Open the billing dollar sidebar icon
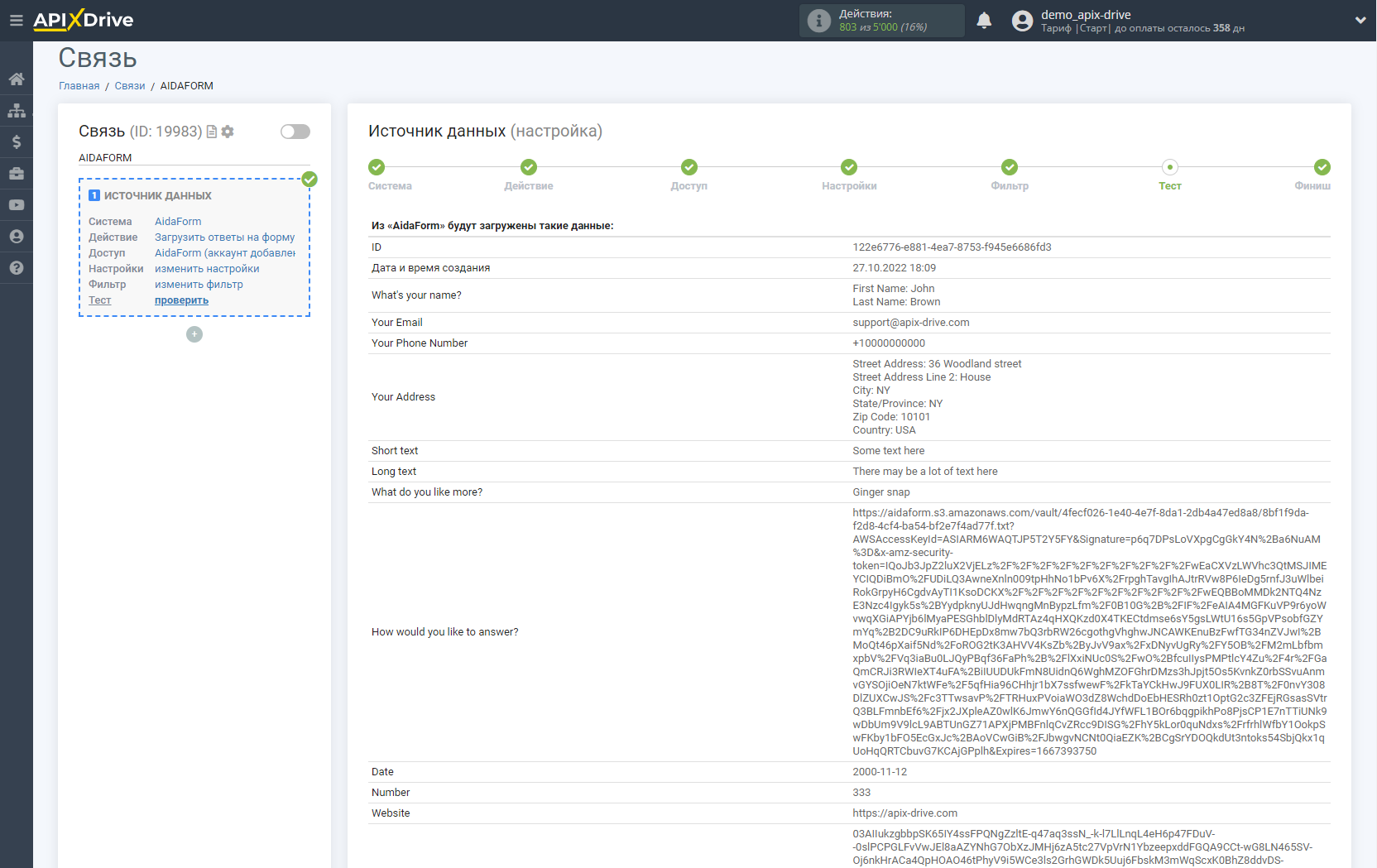 (17, 142)
